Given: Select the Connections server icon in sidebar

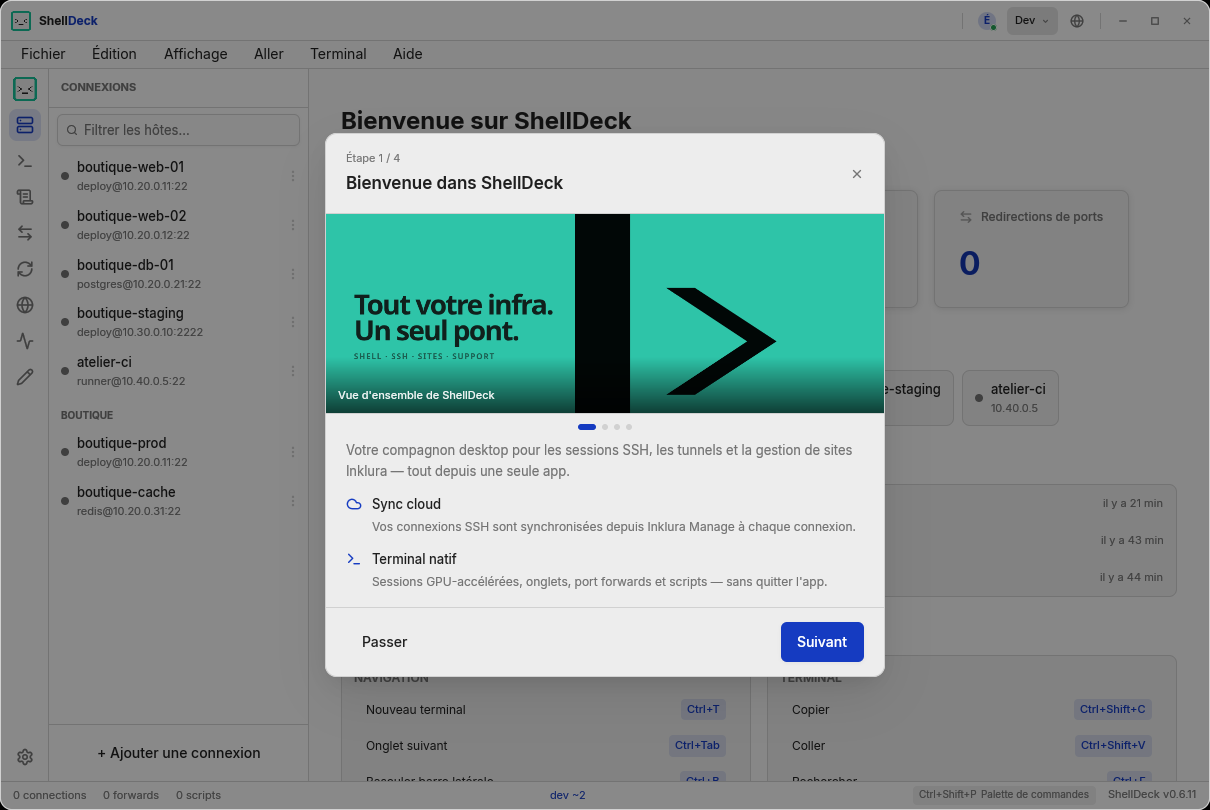Looking at the screenshot, I should point(25,125).
